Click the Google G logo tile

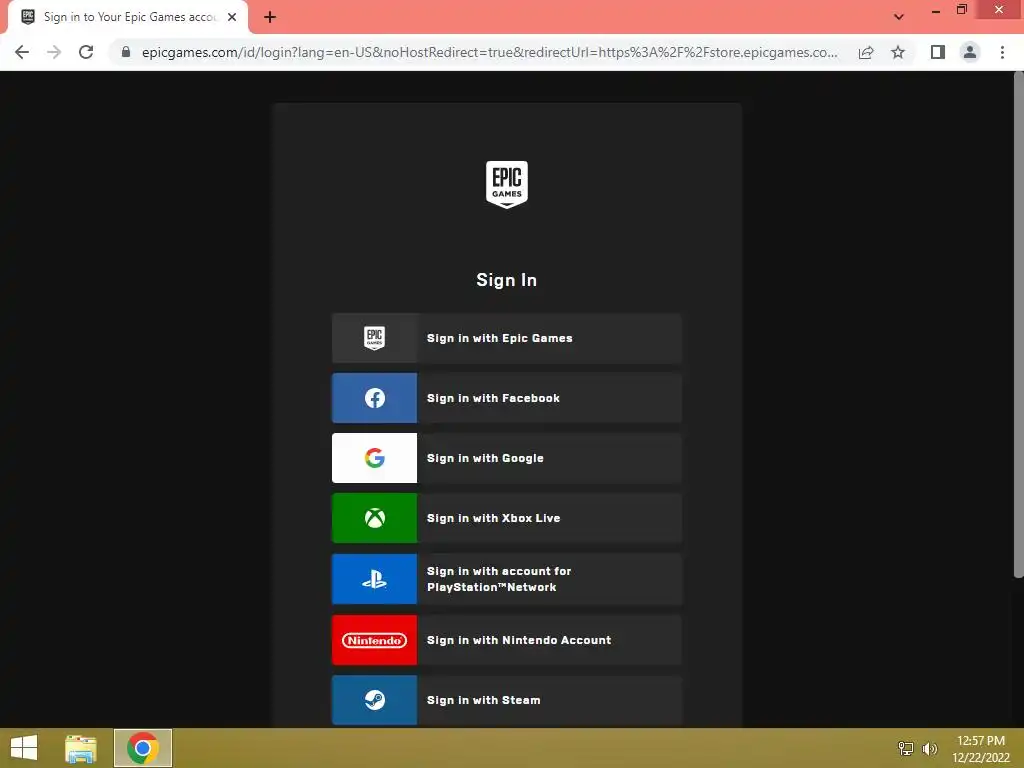pos(374,458)
